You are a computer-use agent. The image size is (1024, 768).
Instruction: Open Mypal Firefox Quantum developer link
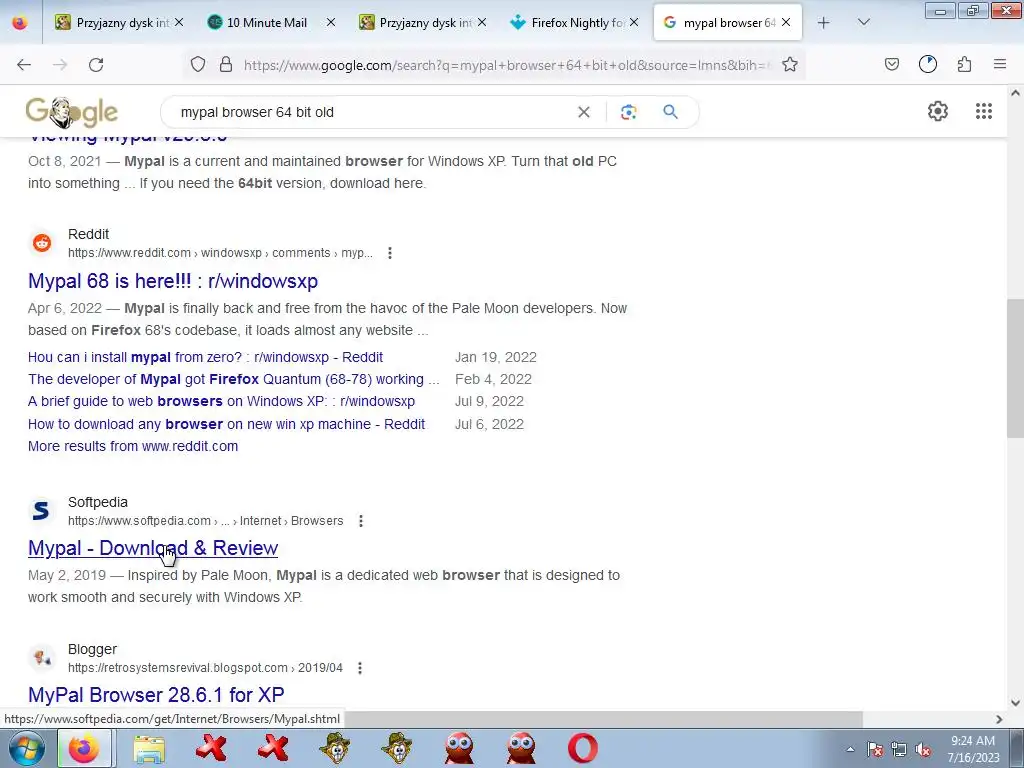pyautogui.click(x=234, y=379)
